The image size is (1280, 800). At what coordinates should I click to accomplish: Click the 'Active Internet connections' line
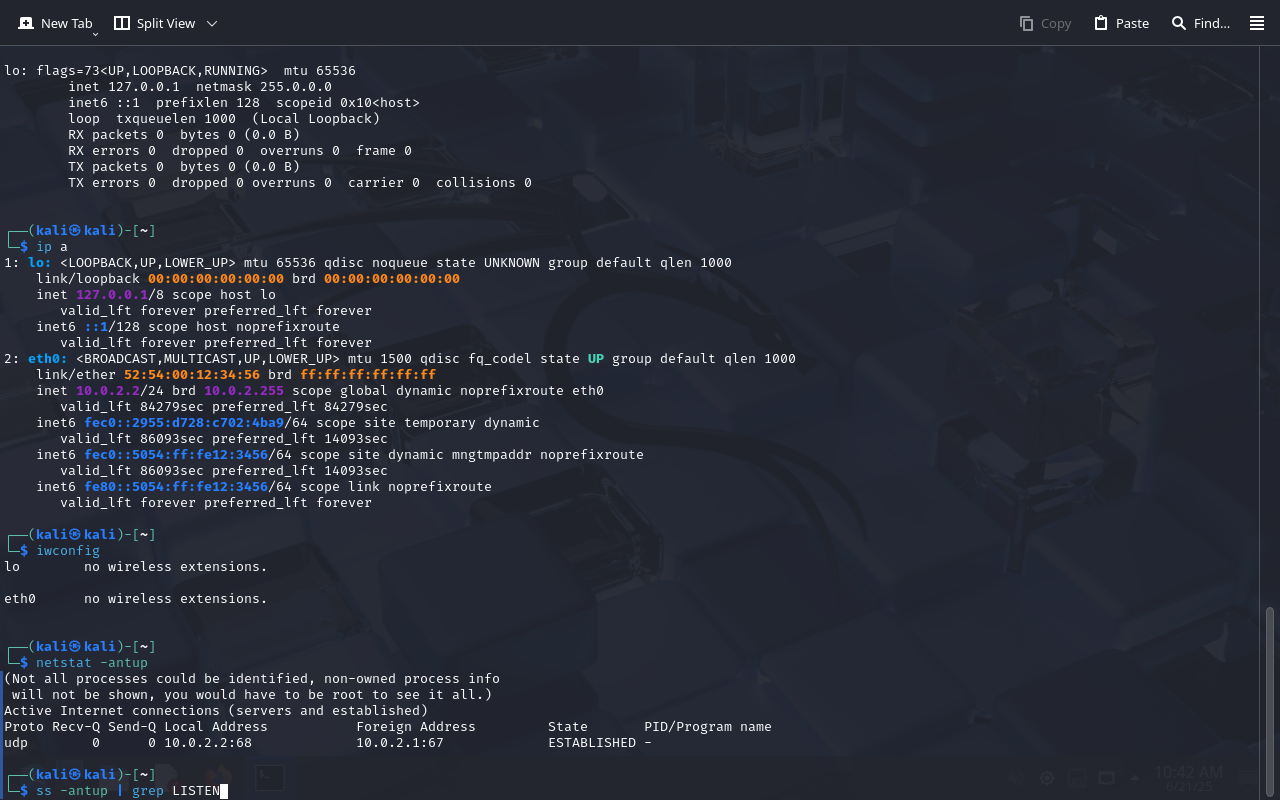(x=216, y=711)
